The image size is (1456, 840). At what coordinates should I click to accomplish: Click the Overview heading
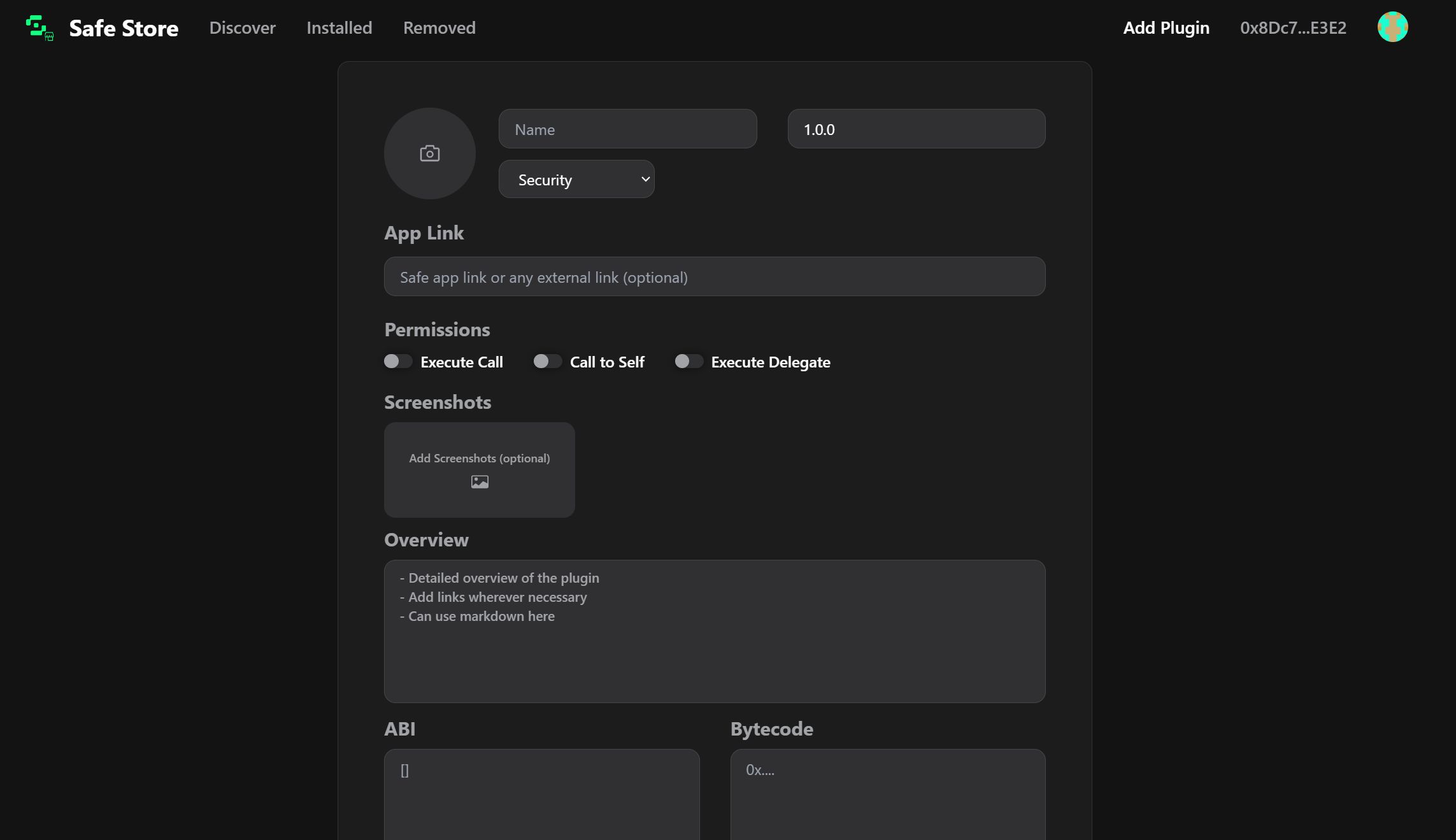[426, 540]
